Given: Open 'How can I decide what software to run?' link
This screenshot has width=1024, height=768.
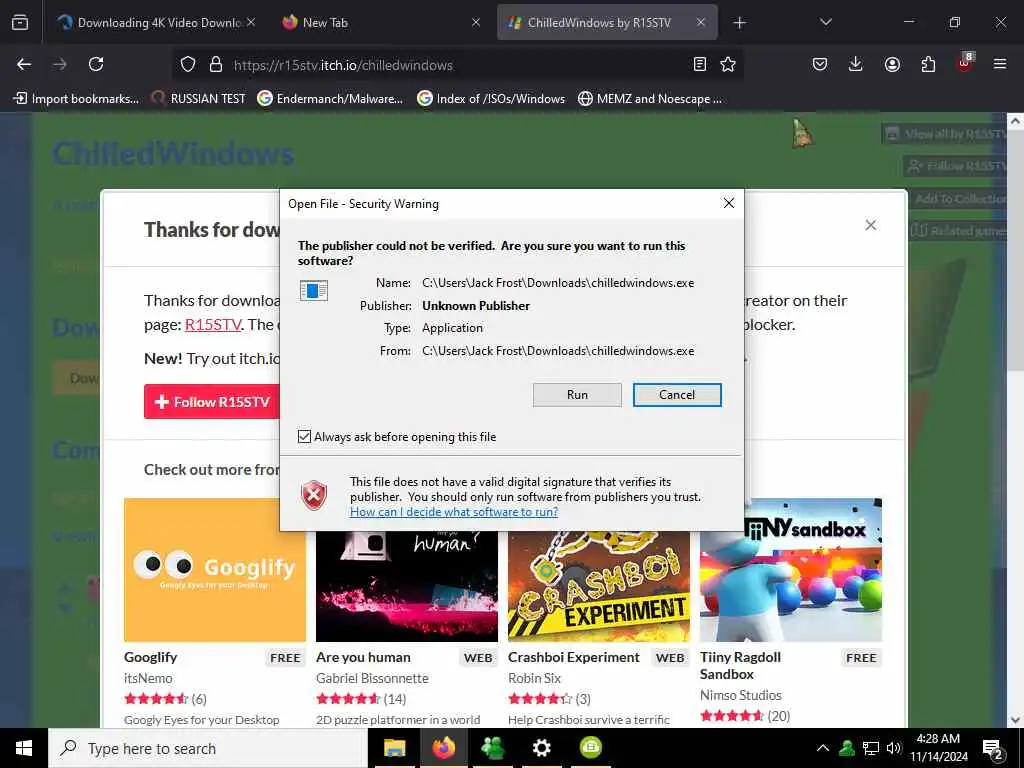Looking at the screenshot, I should [x=454, y=511].
